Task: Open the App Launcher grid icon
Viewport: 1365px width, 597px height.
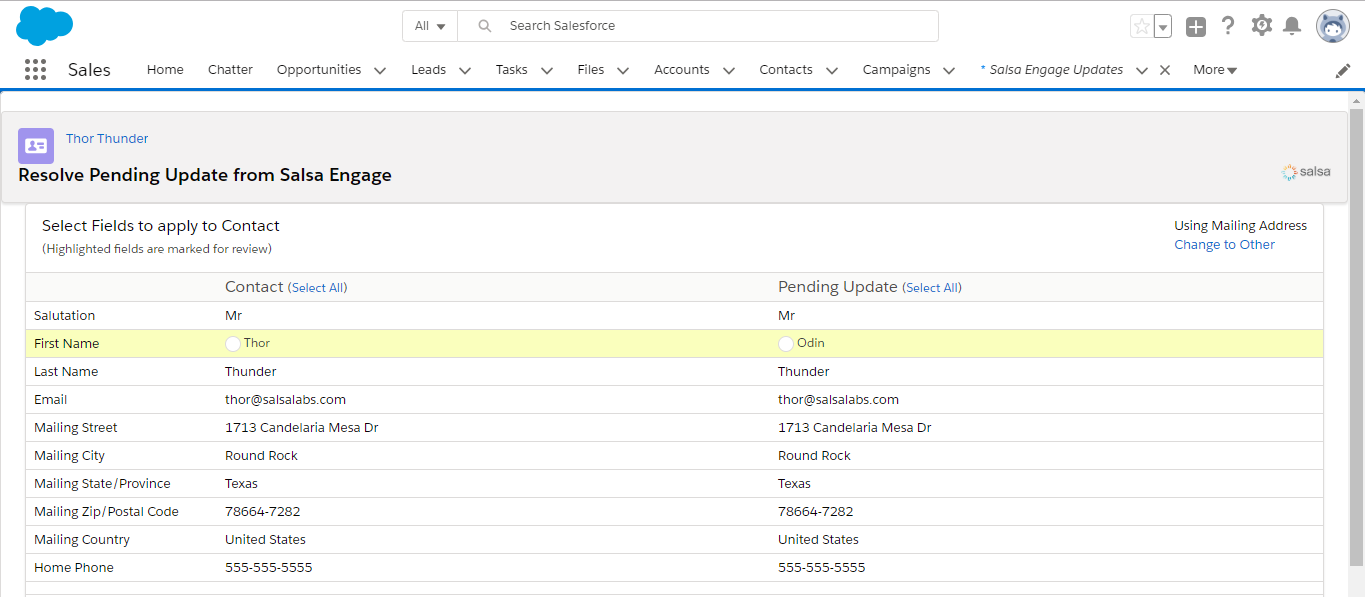Action: 35,69
